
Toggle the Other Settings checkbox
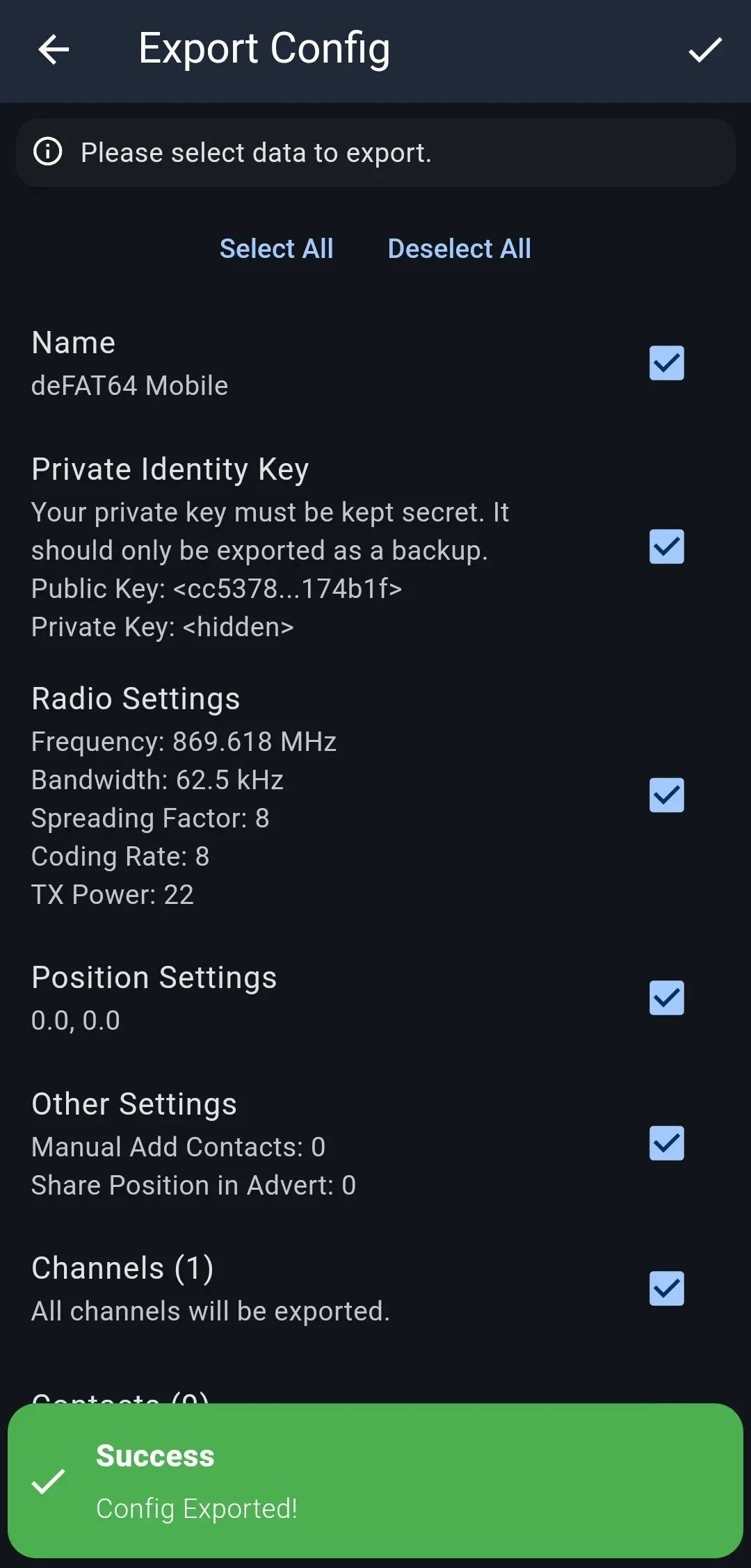(666, 1143)
